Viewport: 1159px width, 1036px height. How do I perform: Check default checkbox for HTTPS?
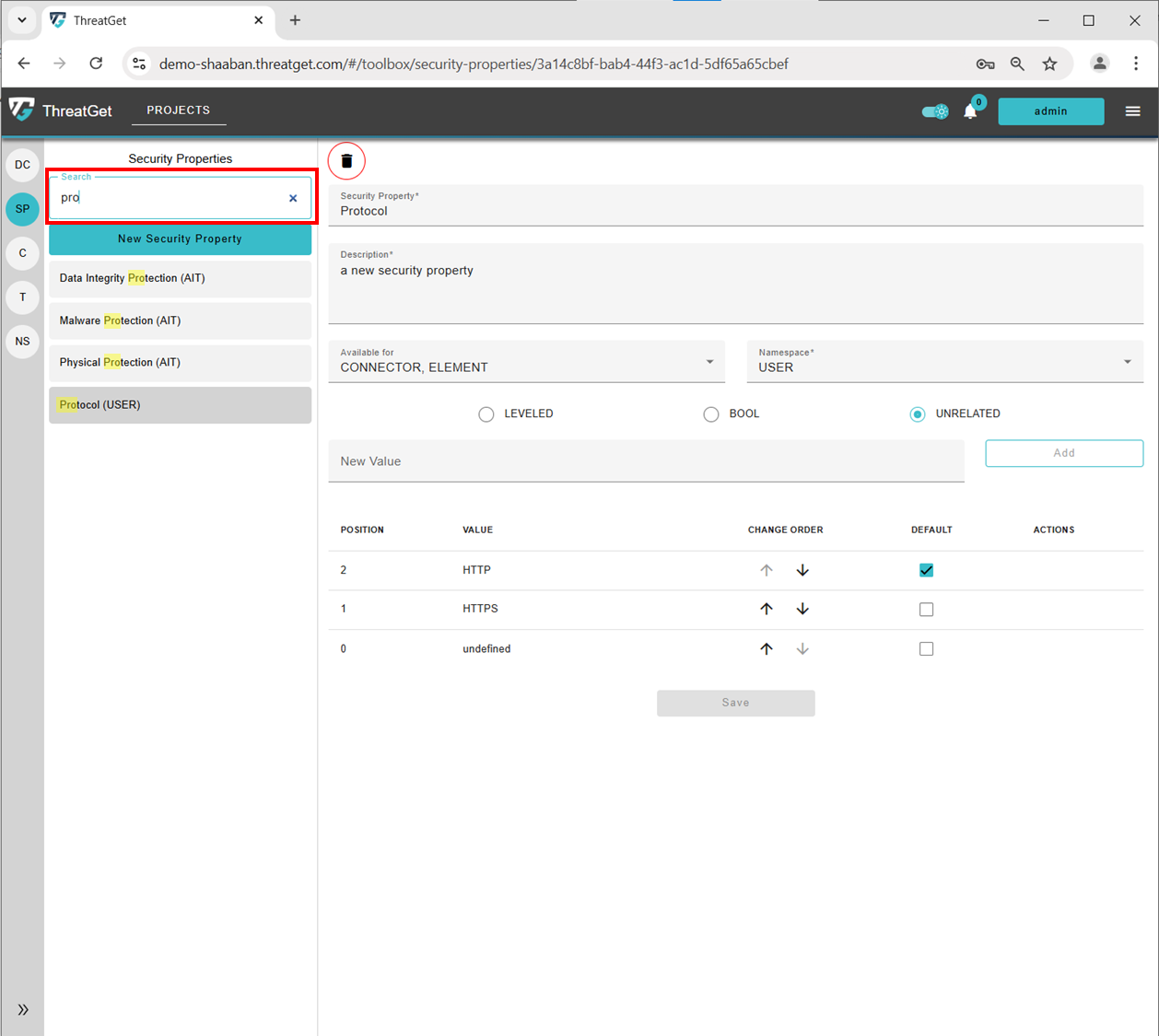point(926,610)
